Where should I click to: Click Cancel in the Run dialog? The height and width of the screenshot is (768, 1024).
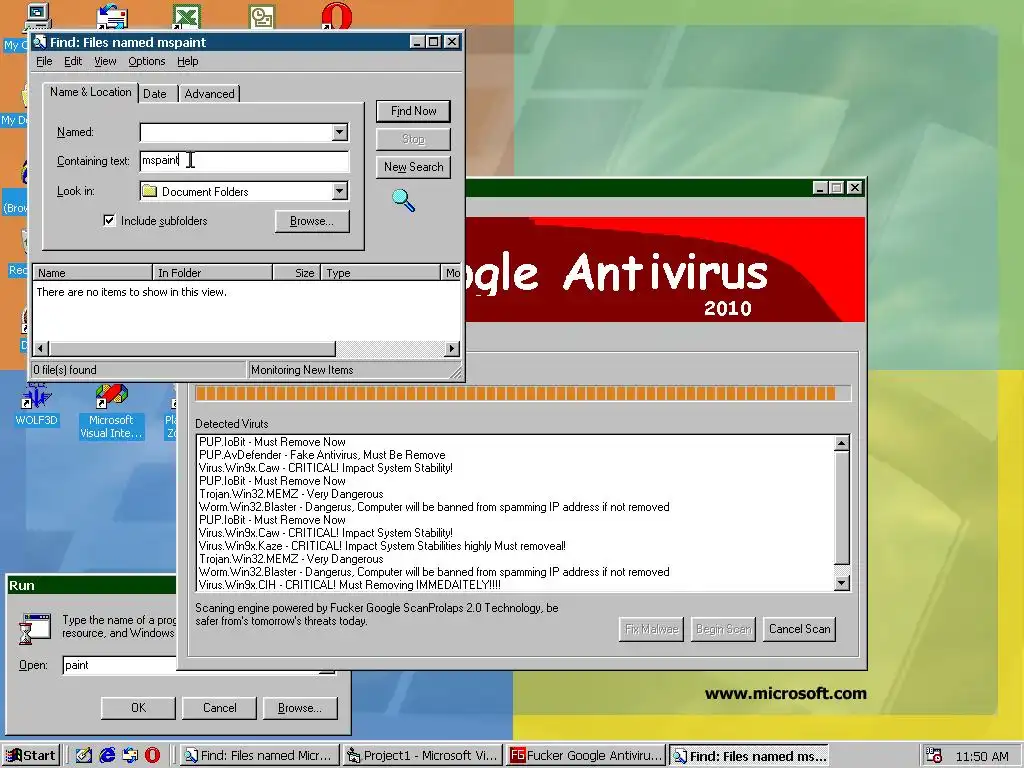click(x=219, y=708)
